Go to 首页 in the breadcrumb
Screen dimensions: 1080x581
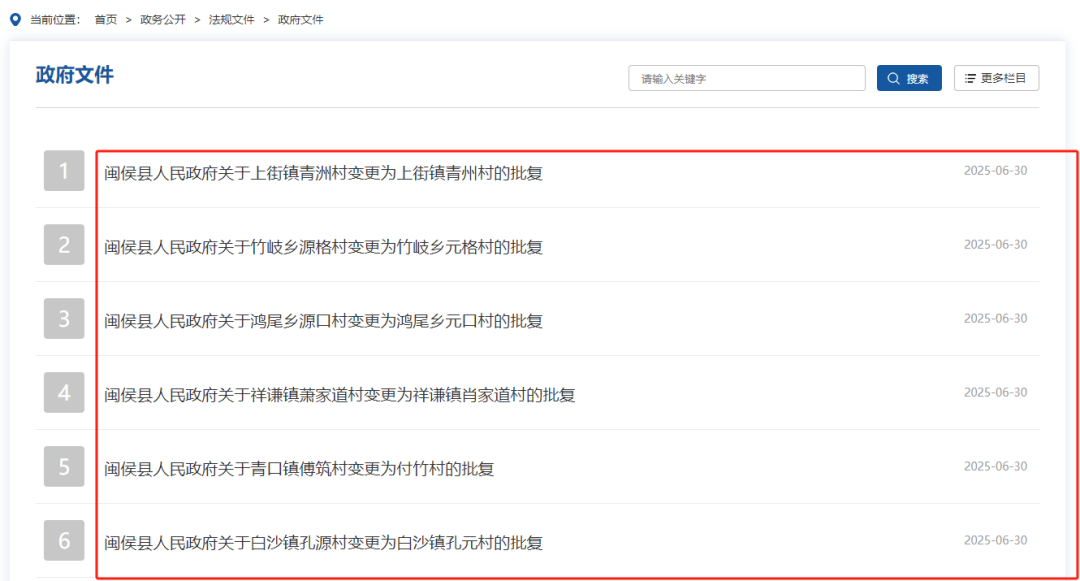[105, 19]
